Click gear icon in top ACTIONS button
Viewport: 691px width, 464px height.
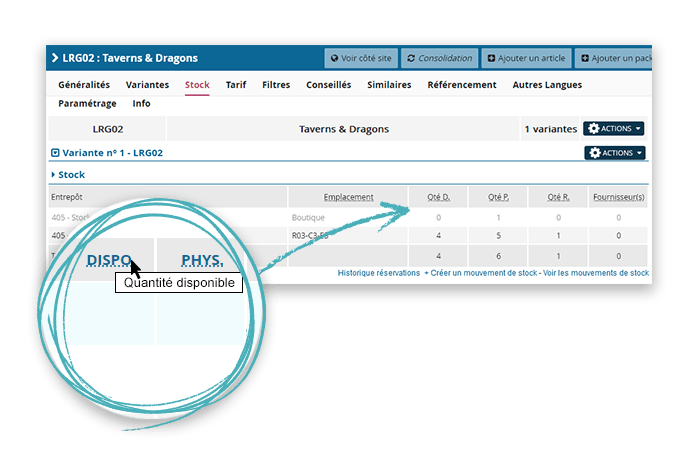pyautogui.click(x=594, y=129)
